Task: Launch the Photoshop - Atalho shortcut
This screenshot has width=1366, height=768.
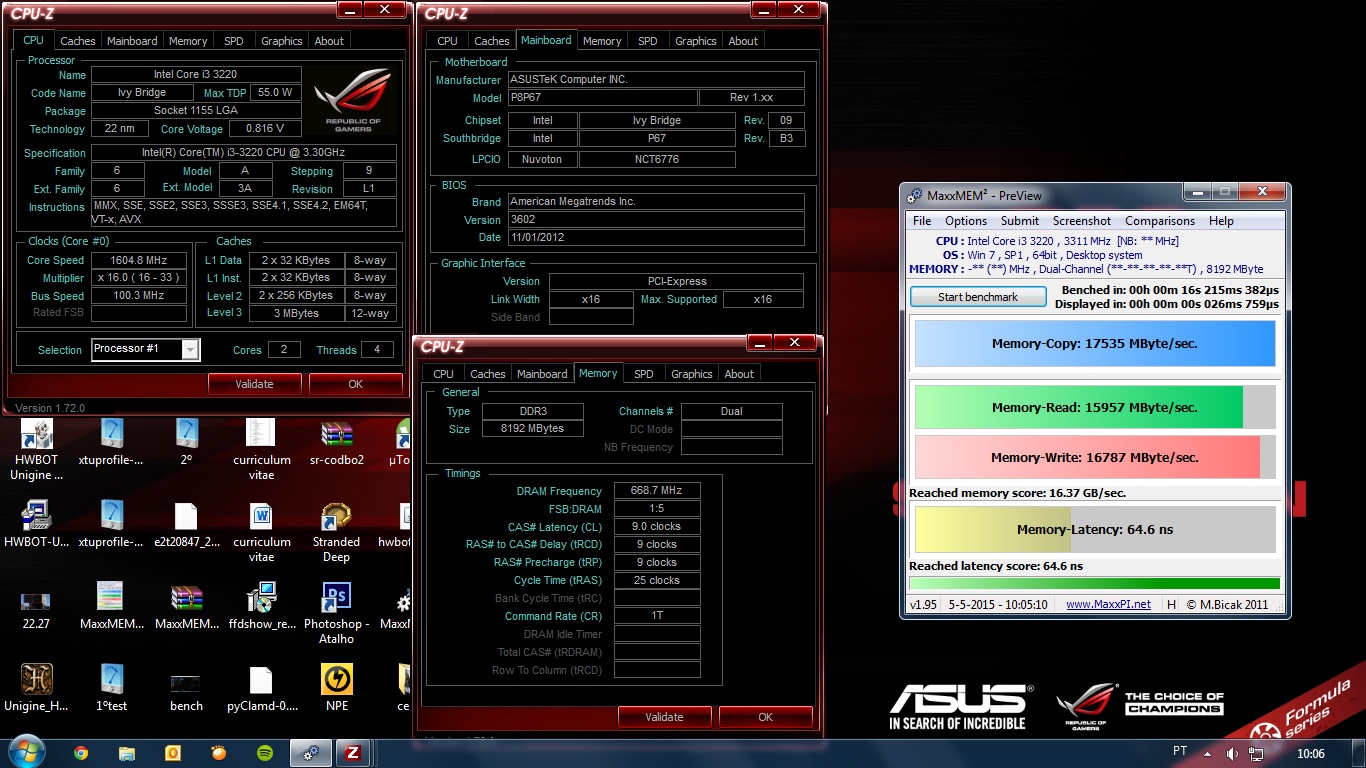Action: [336, 613]
